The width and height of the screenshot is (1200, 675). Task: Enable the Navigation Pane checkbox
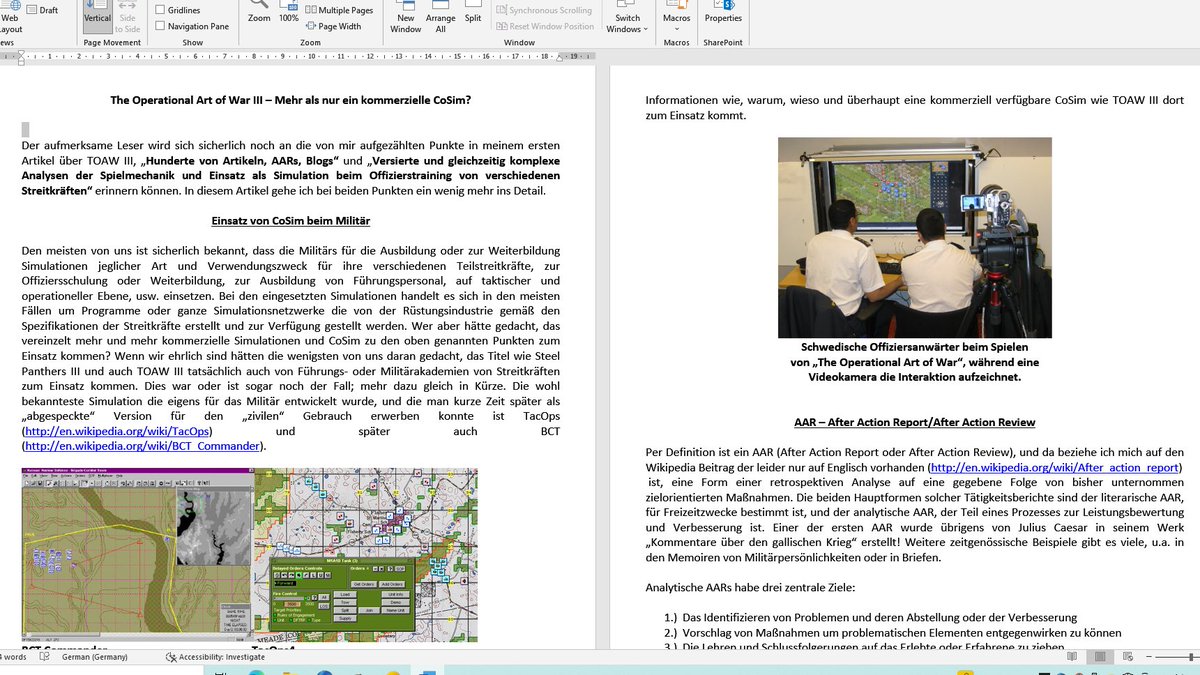pyautogui.click(x=192, y=26)
